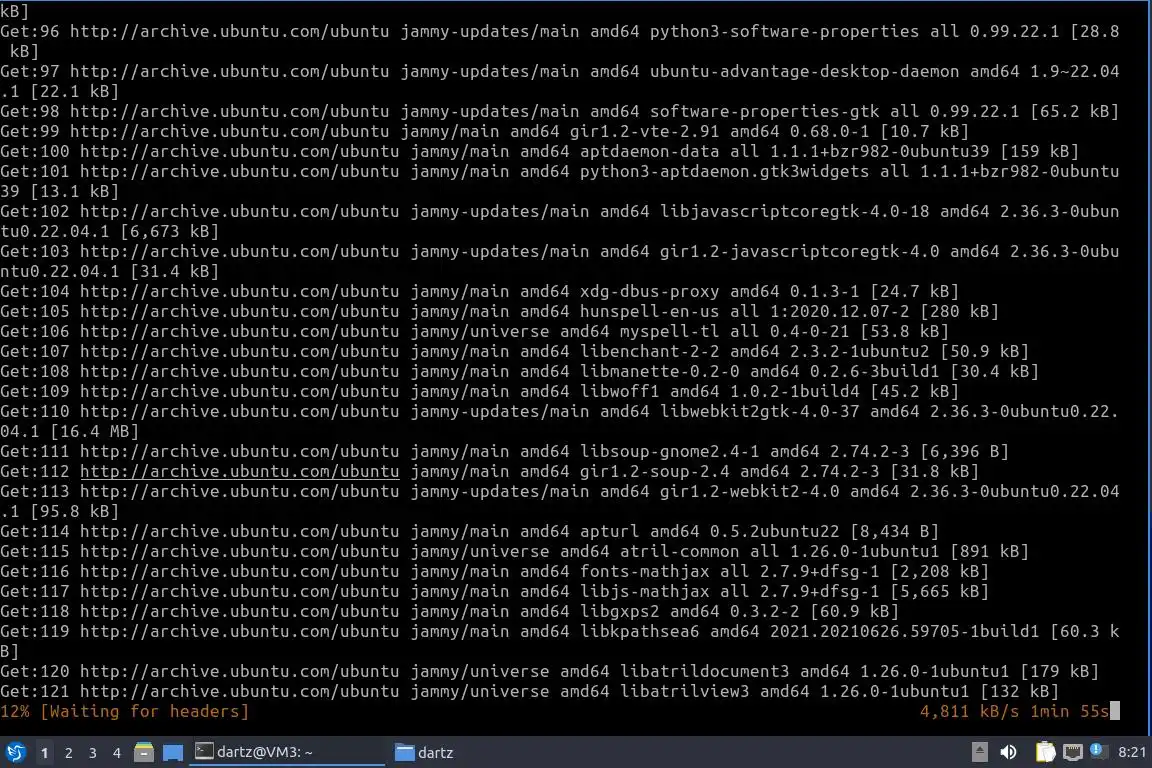Open the Lubuntu application menu
This screenshot has height=768, width=1152.
(15, 752)
